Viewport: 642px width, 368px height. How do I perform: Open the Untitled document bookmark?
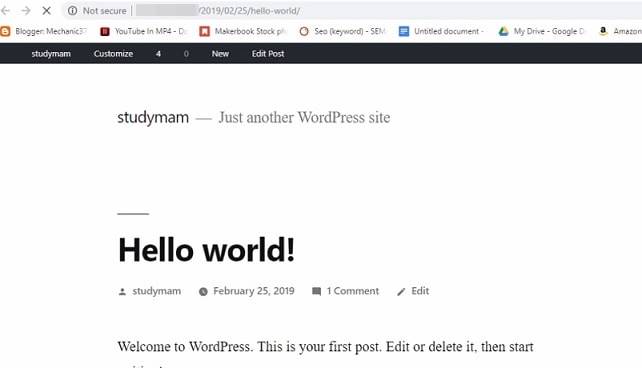[x=442, y=31]
